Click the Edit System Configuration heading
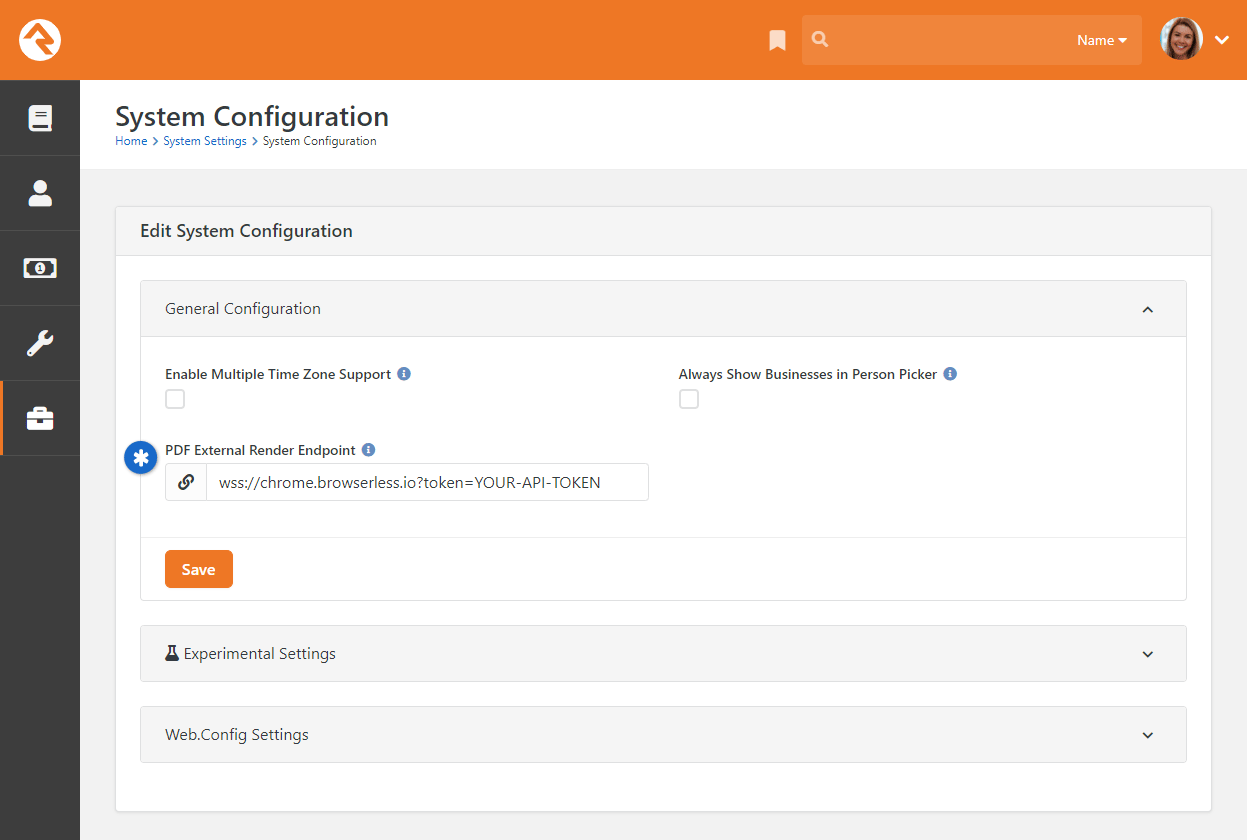The image size is (1247, 840). coord(246,231)
